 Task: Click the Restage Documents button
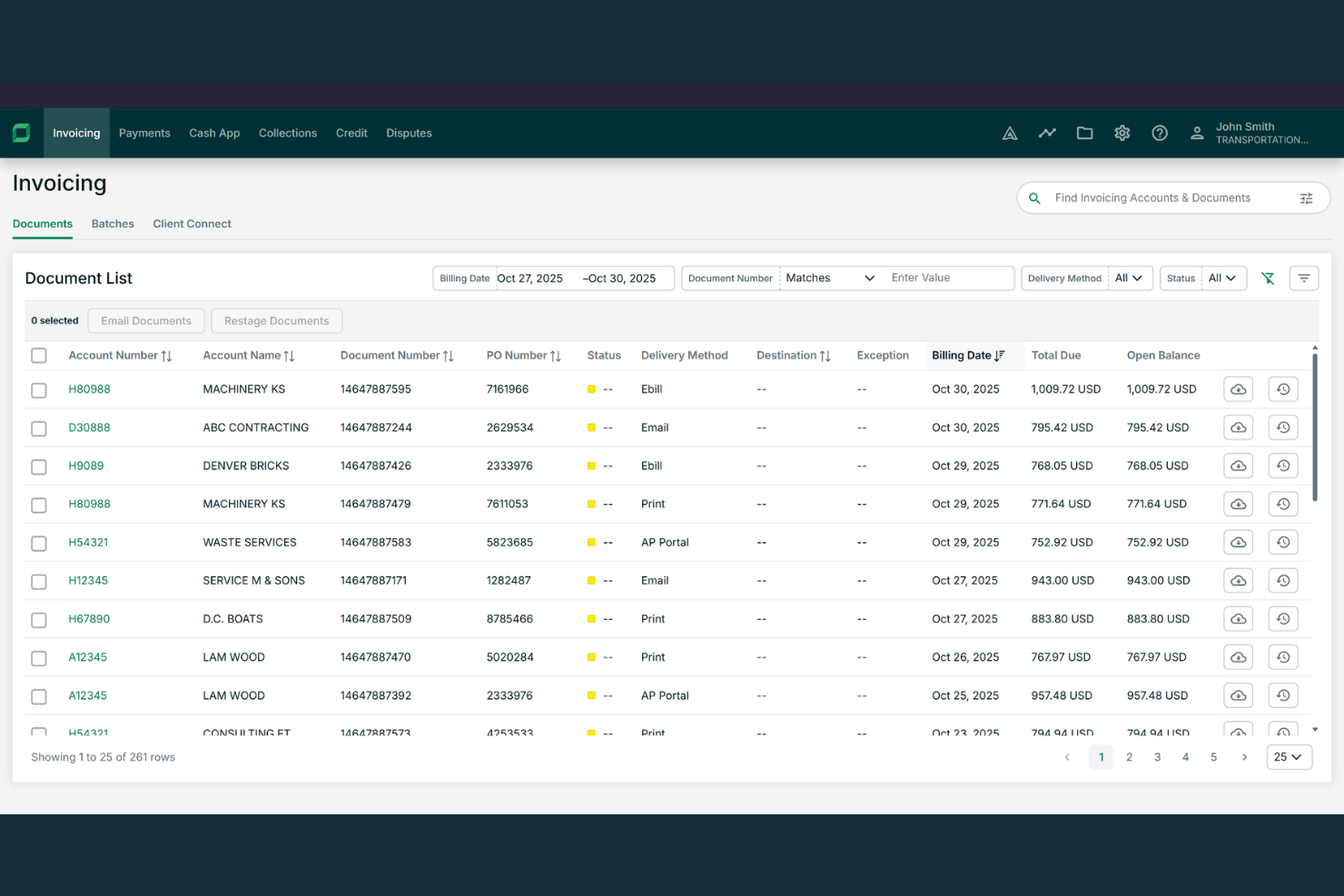[276, 321]
